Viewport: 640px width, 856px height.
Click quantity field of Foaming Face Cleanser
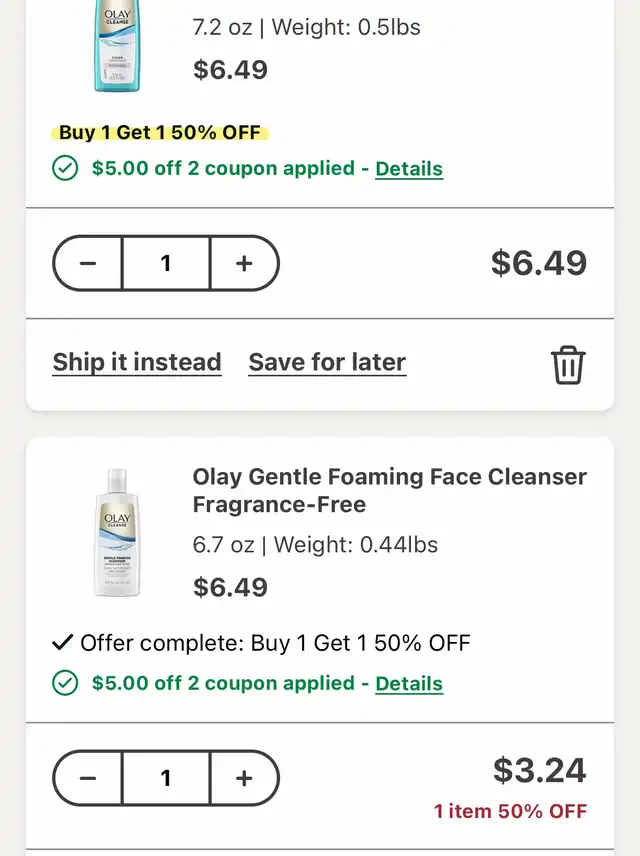[x=166, y=778]
